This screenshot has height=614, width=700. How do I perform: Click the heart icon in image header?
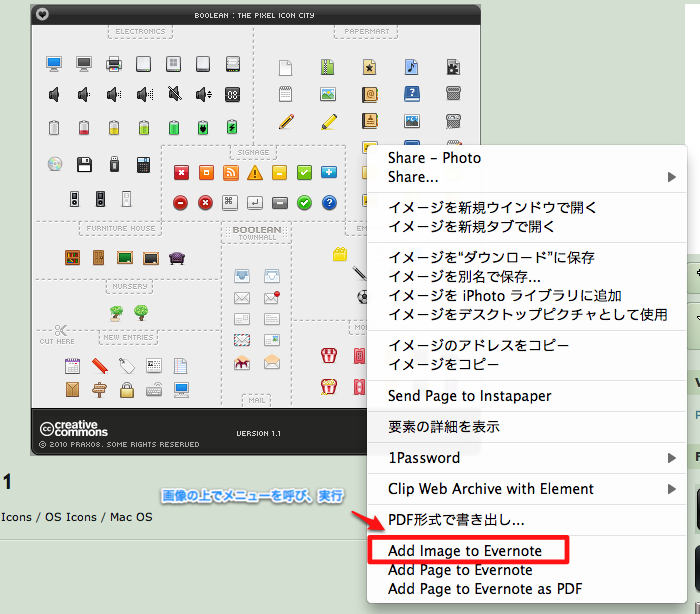click(x=42, y=14)
